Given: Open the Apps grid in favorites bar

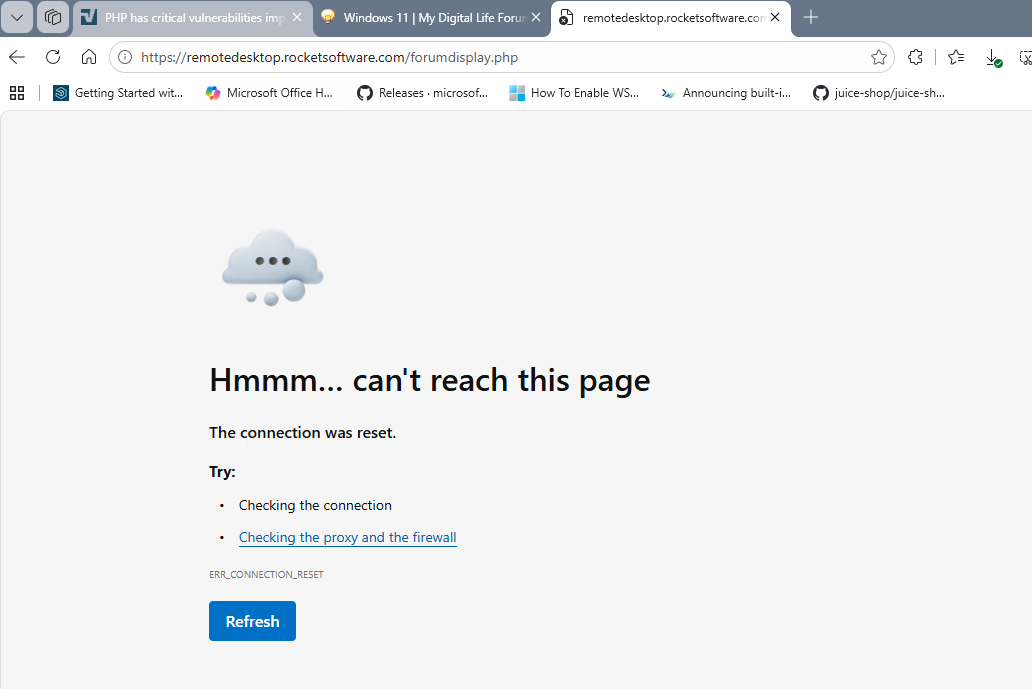Looking at the screenshot, I should click(x=17, y=93).
